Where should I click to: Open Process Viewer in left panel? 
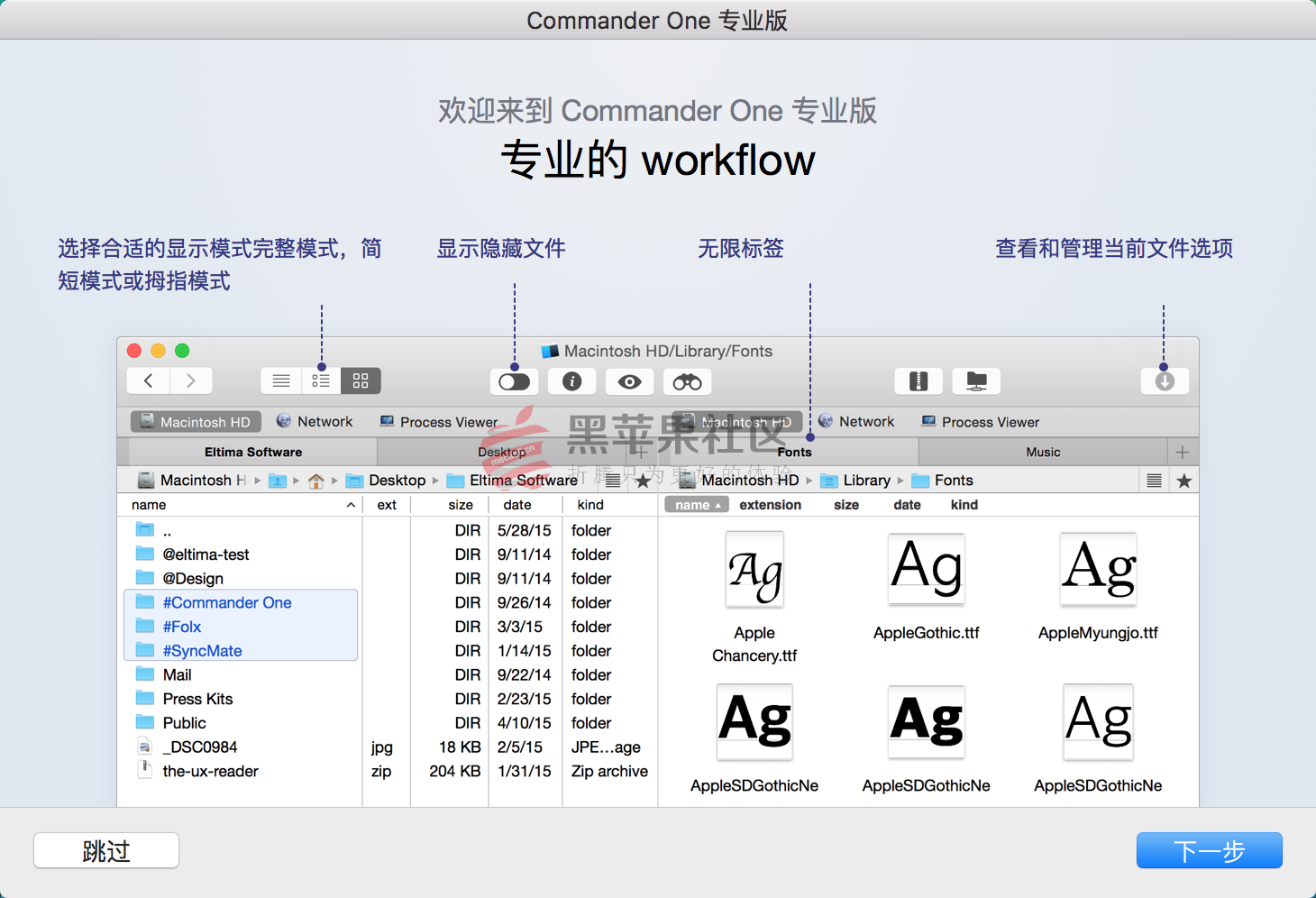tap(439, 422)
